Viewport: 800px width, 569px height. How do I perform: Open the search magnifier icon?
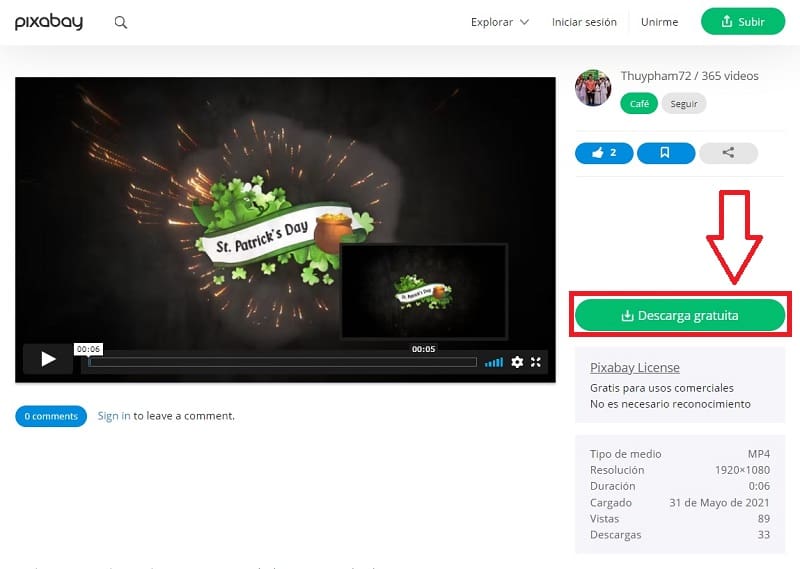pos(120,22)
